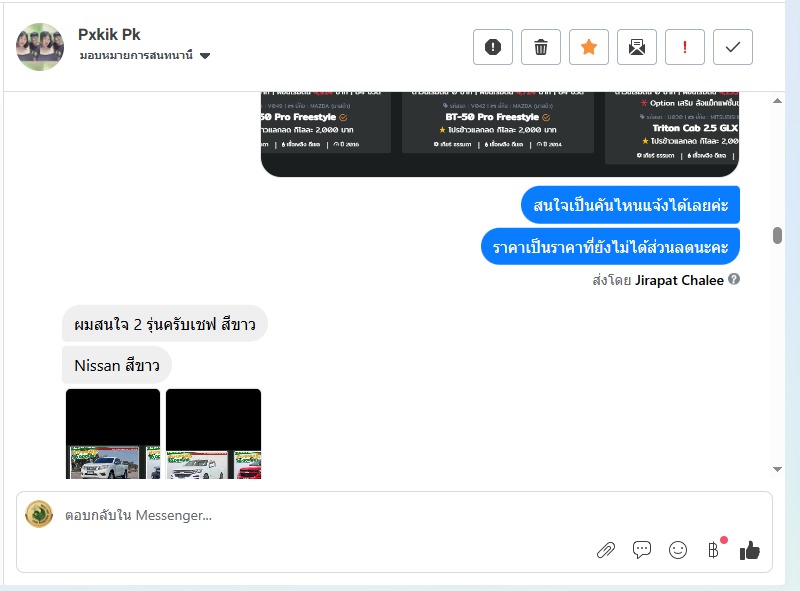Flag conversation with red exclamation icon
This screenshot has width=800, height=591.
pos(685,47)
